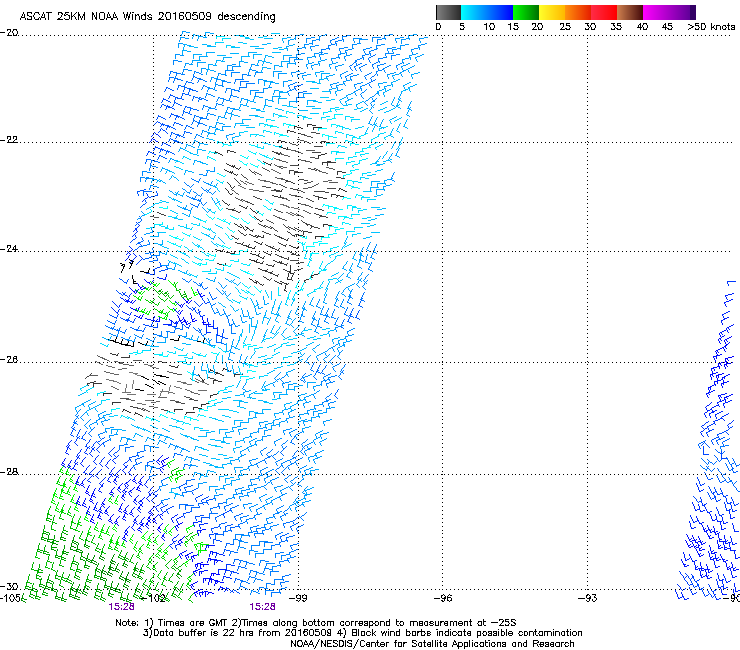Click the gray 0-5 knots legend swatch

click(x=448, y=12)
